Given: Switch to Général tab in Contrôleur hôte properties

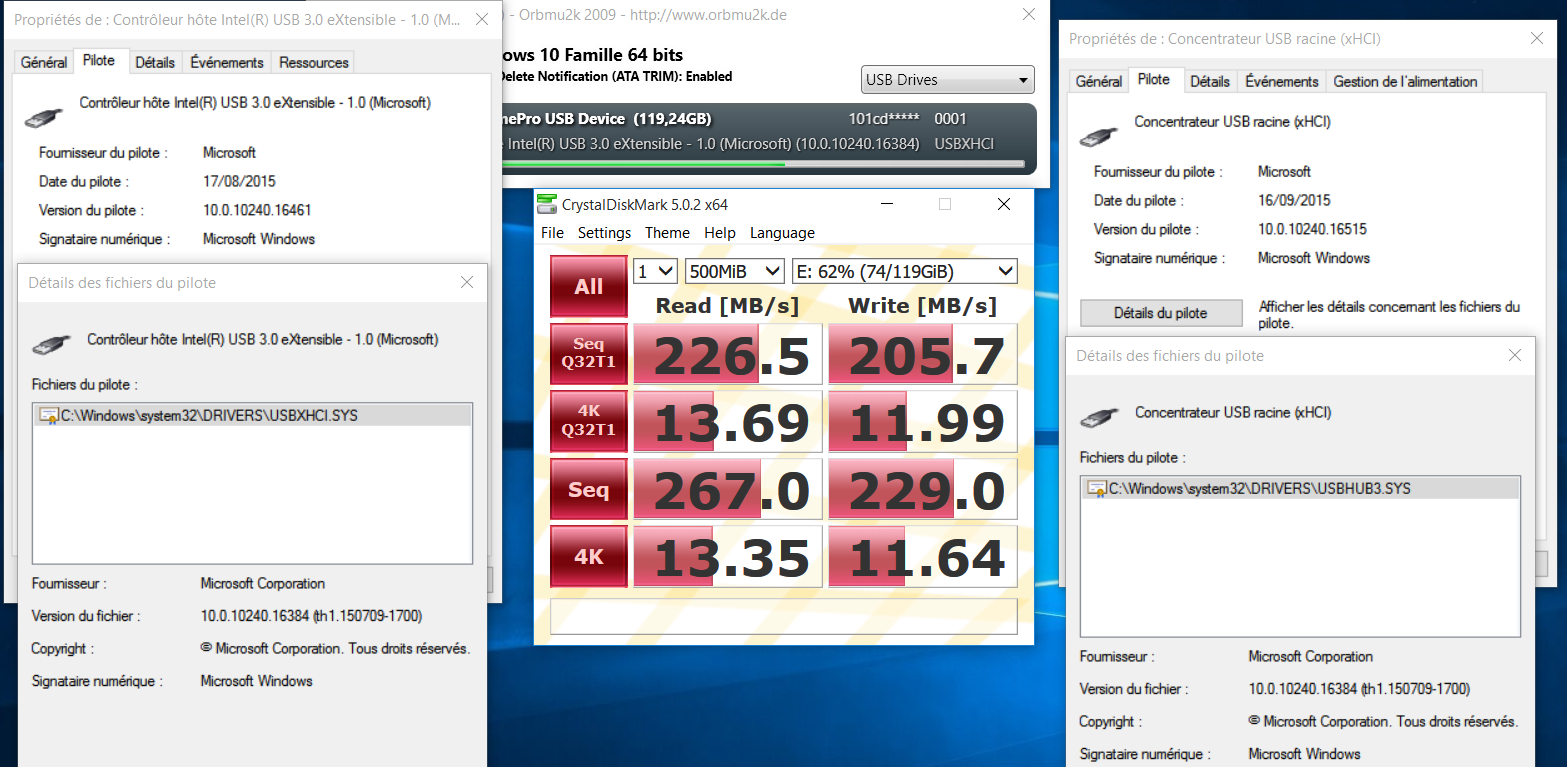Looking at the screenshot, I should click(x=44, y=62).
